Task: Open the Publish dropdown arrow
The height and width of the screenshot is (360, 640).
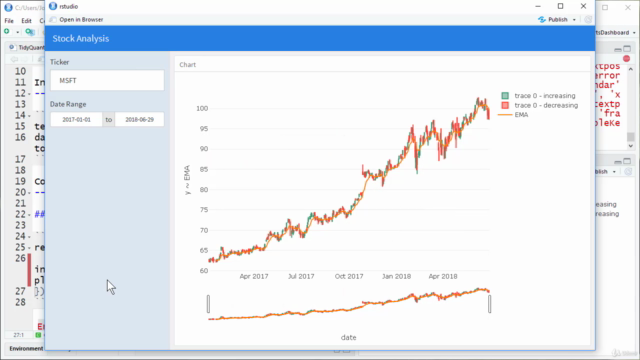Action: (574, 20)
